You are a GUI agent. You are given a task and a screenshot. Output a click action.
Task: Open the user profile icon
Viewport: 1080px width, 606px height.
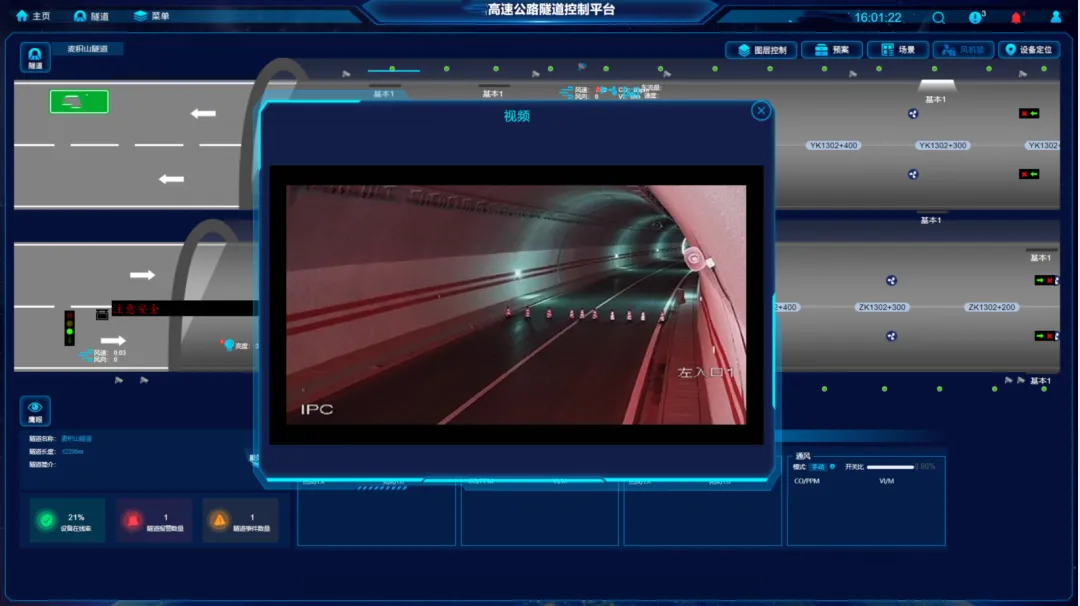tap(1056, 17)
